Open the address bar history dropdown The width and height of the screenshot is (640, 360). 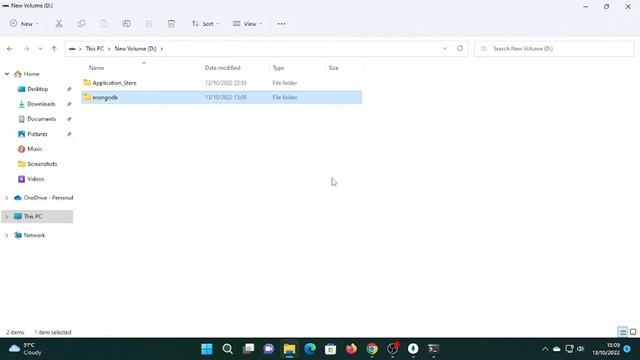point(444,49)
